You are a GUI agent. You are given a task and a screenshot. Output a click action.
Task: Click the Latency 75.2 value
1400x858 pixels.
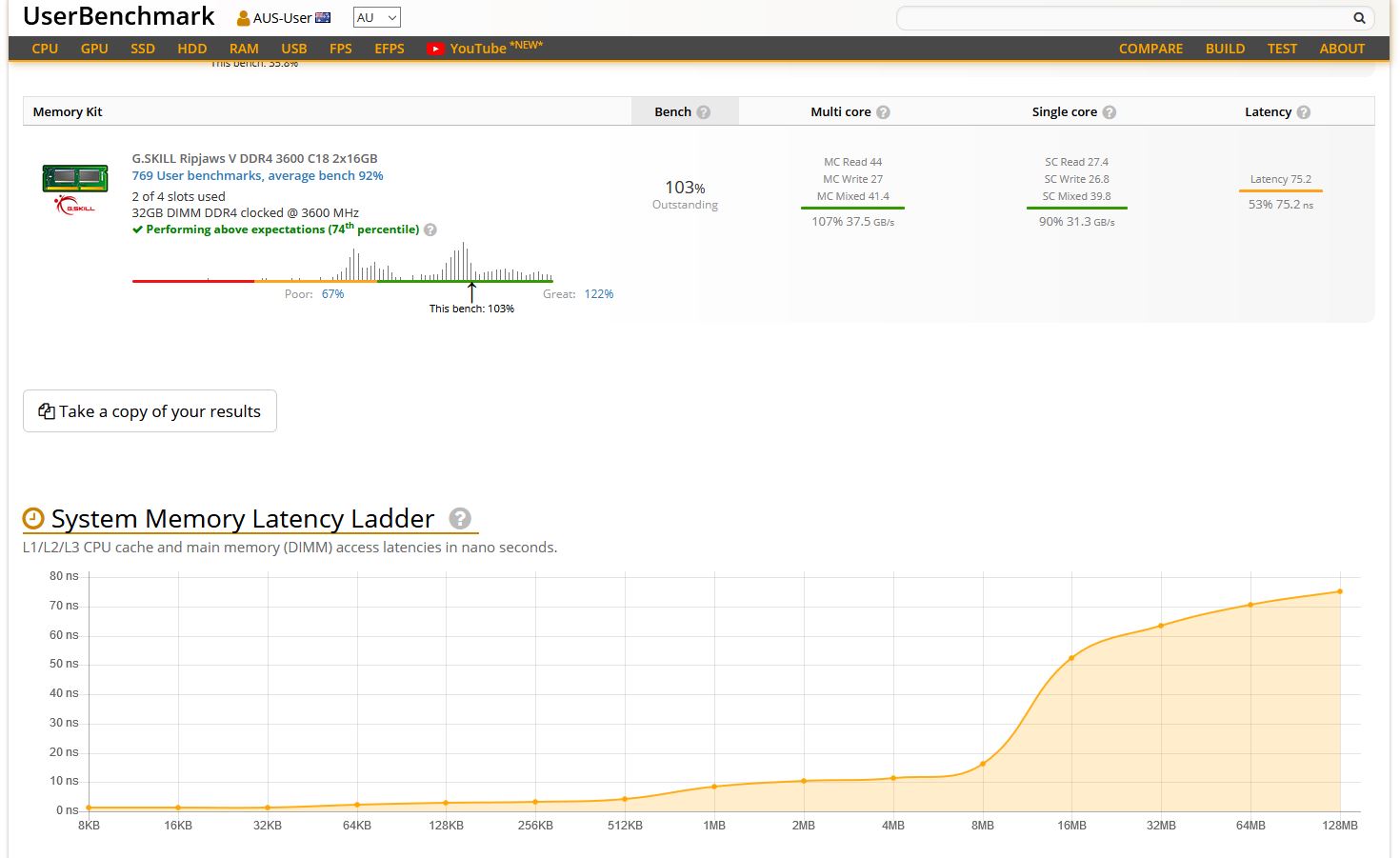point(1280,180)
